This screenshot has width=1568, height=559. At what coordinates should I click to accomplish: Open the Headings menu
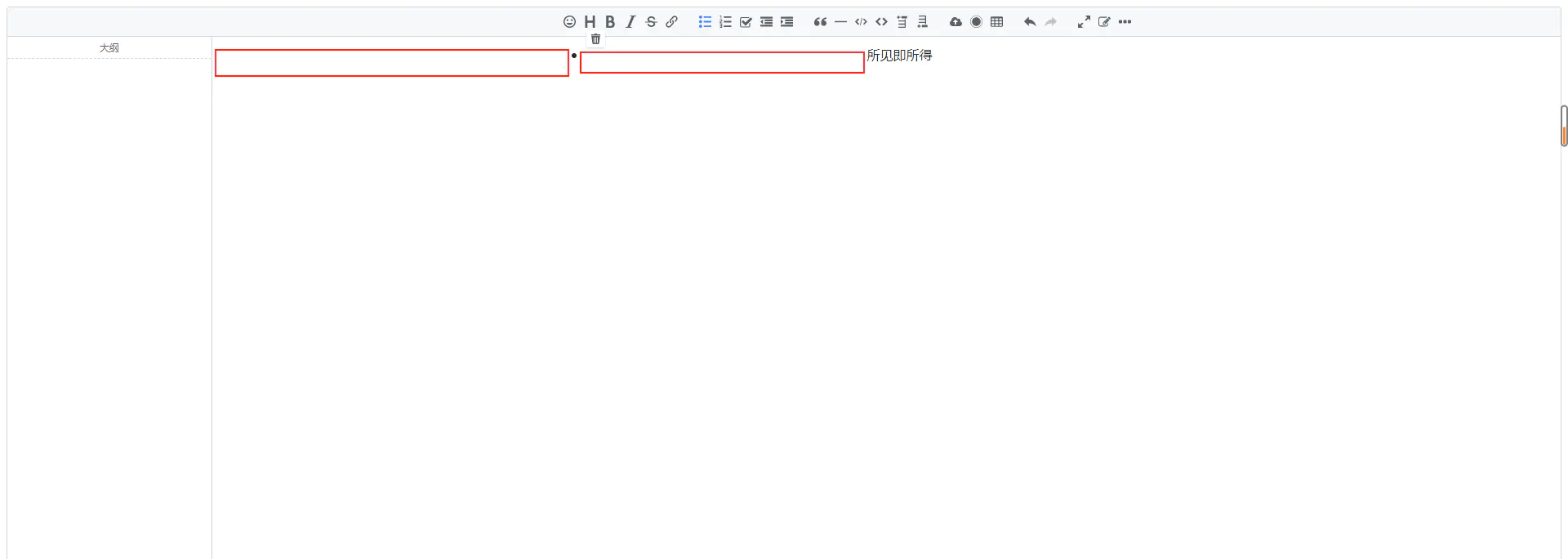[590, 22]
